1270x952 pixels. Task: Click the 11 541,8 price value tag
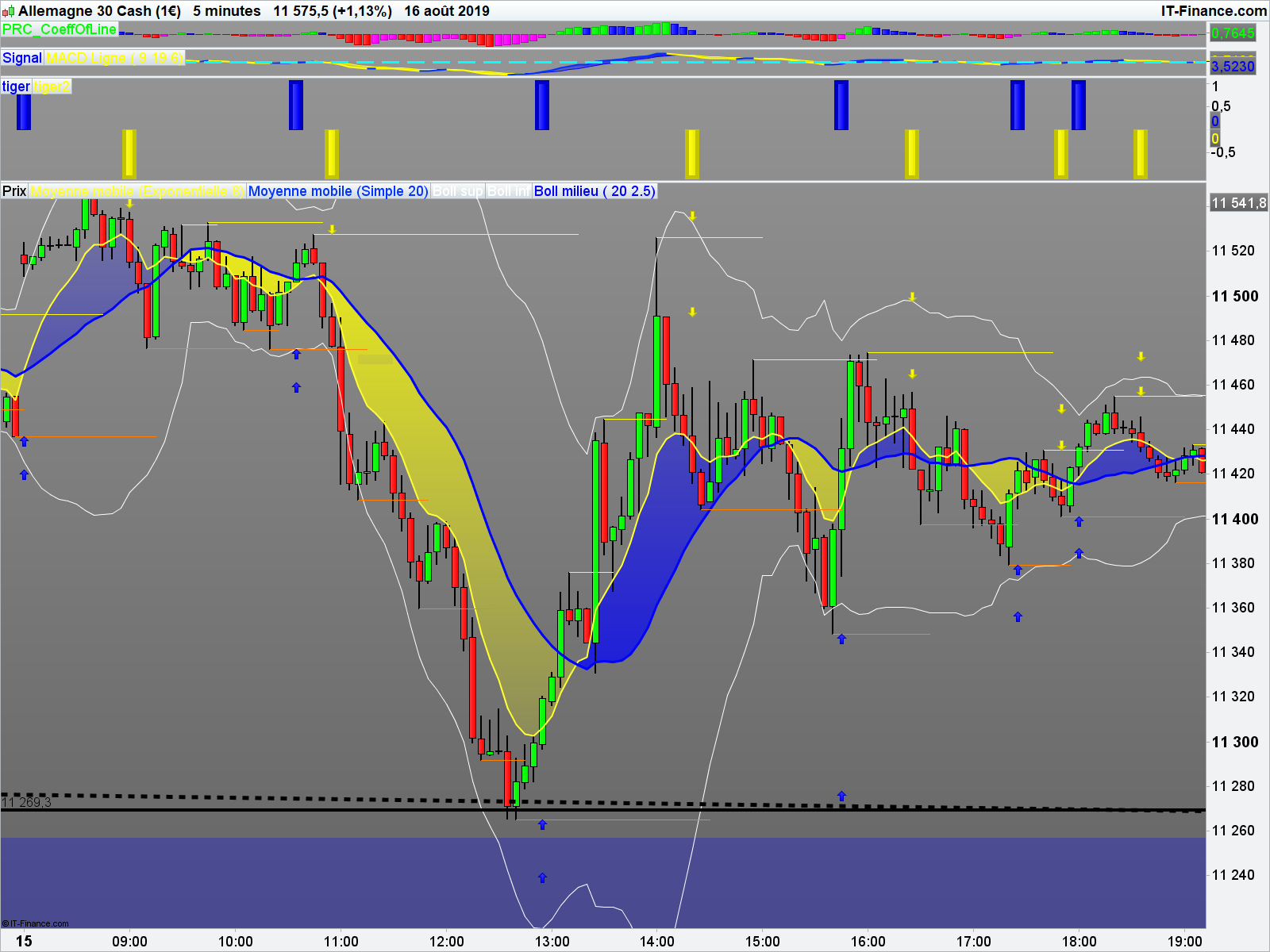pyautogui.click(x=1238, y=203)
